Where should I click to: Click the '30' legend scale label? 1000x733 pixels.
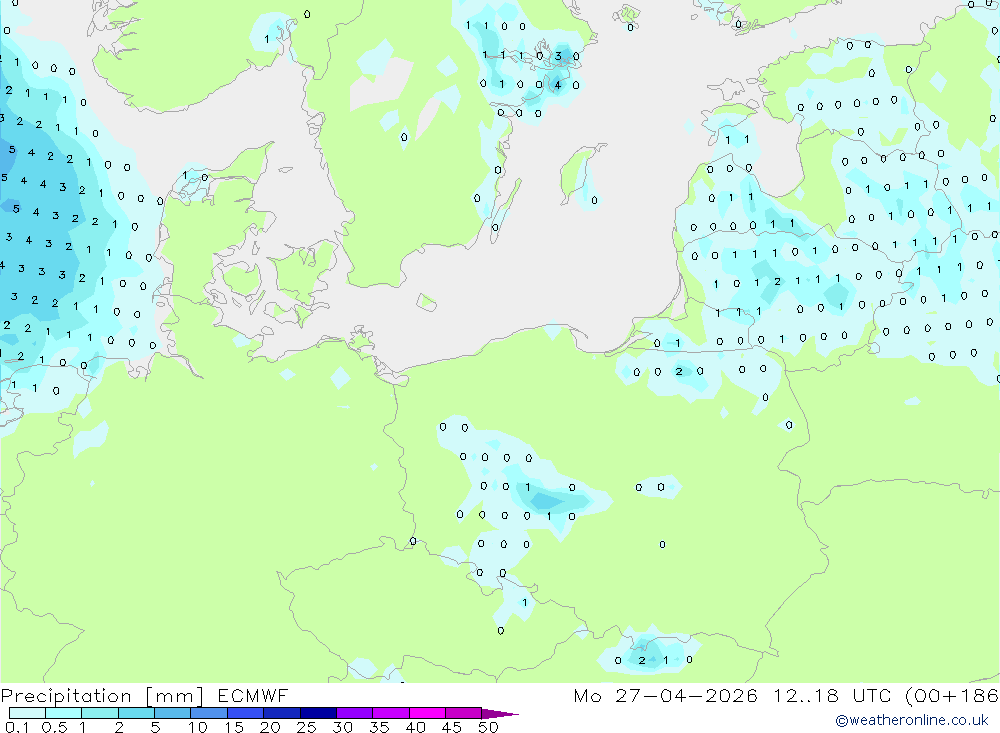pyautogui.click(x=342, y=727)
